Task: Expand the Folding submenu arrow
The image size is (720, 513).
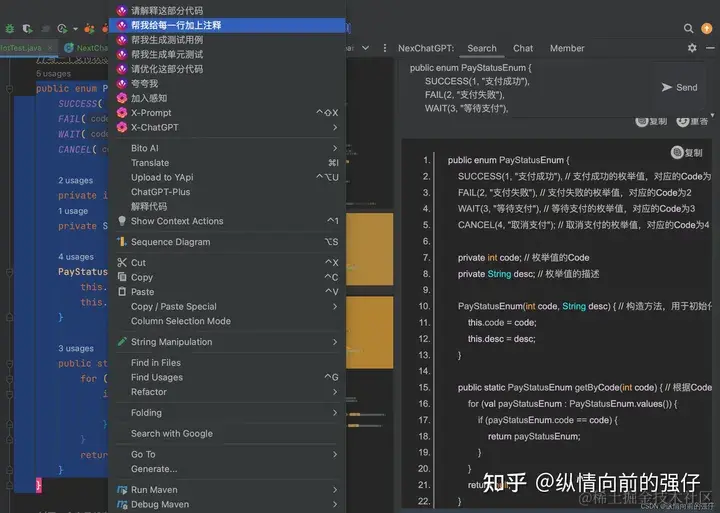Action: click(335, 412)
